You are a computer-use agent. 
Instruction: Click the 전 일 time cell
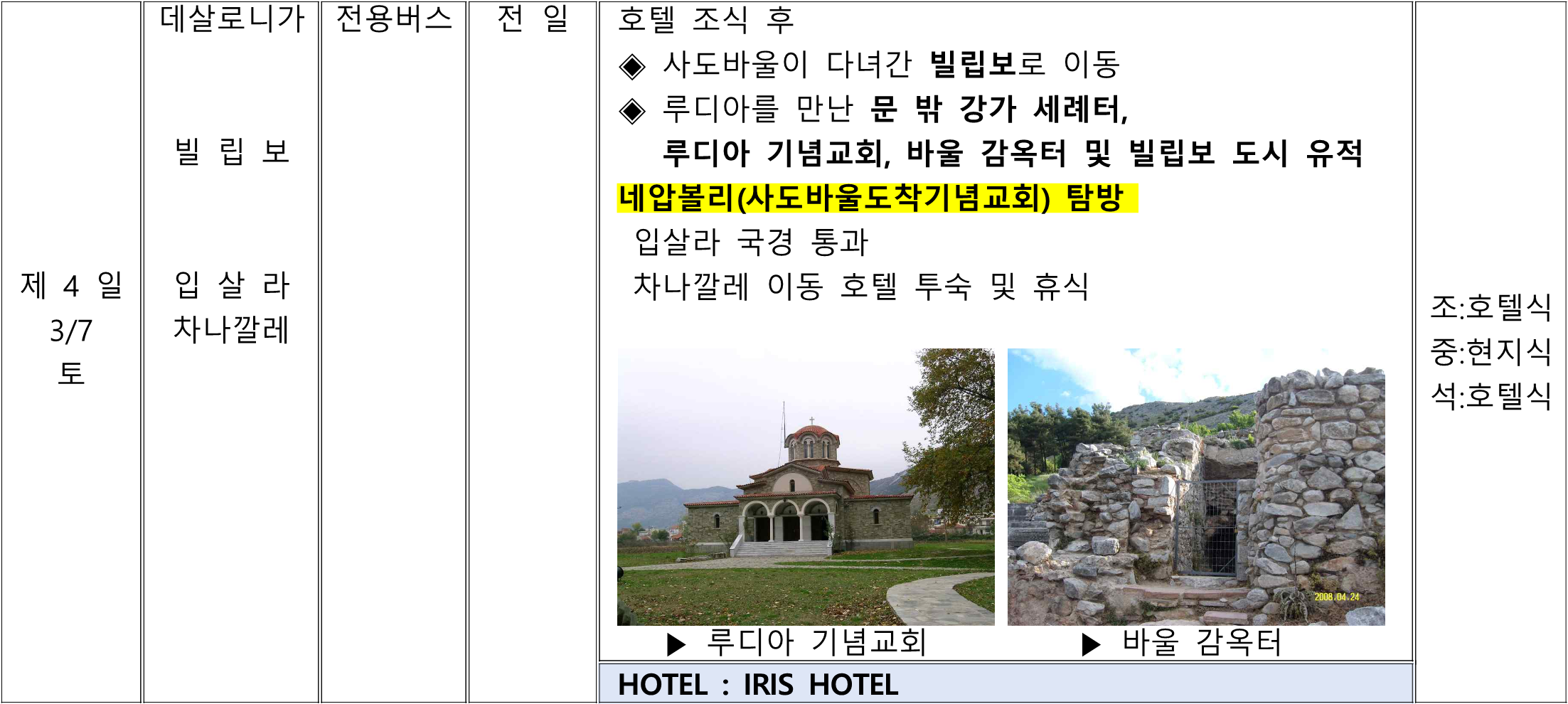[x=533, y=19]
